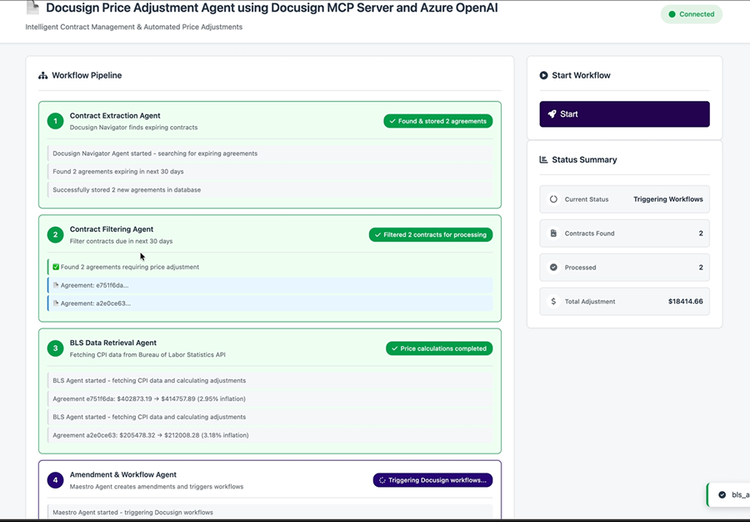
Task: Click log line with $402873.19 → $414757.89
Action: [x=270, y=399]
